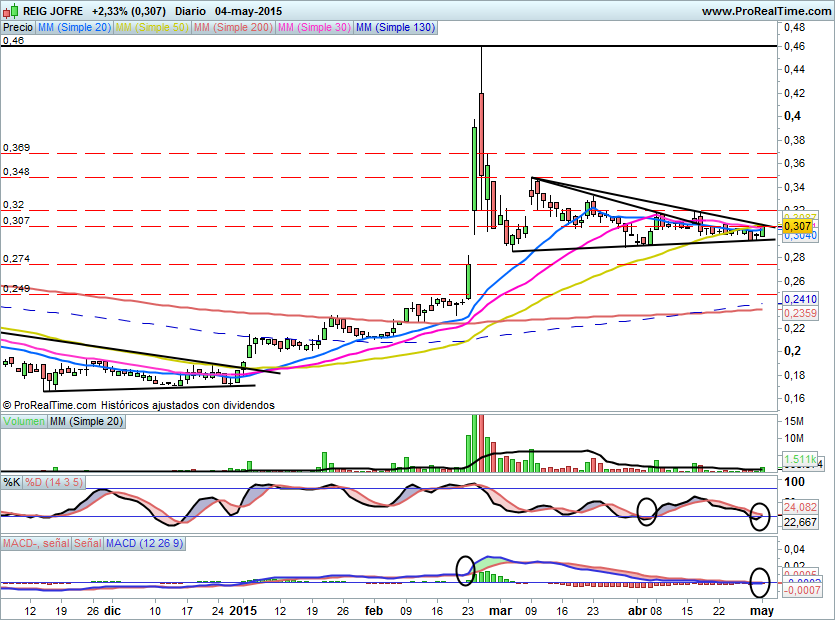The height and width of the screenshot is (620, 835).
Task: Select the Señal line label
Action: 86,542
